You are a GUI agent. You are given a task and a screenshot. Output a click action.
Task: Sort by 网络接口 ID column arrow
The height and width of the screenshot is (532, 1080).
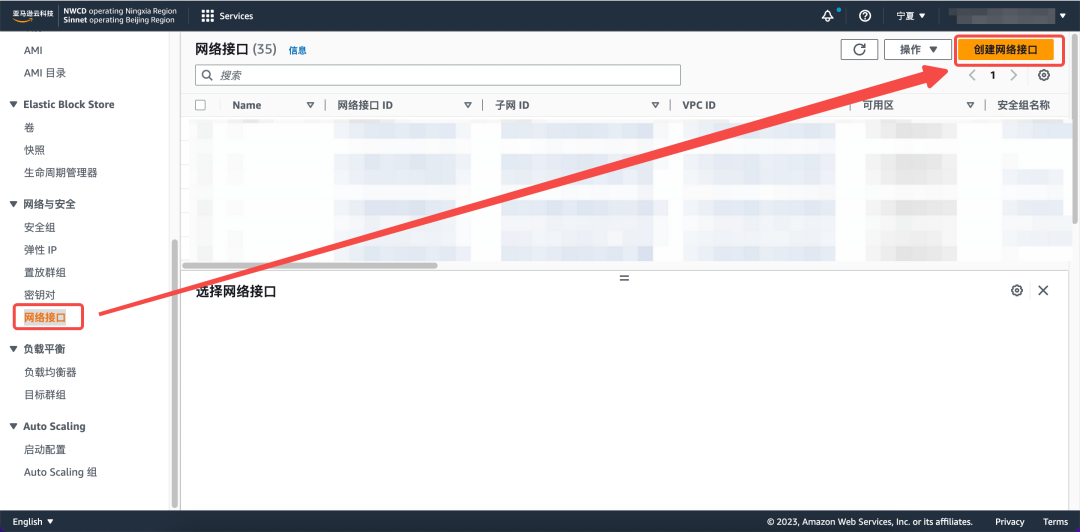[468, 105]
